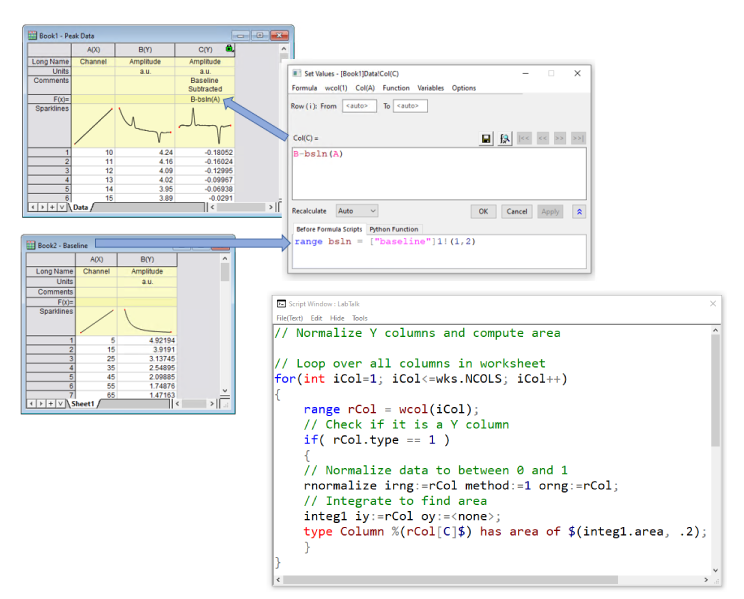
Task: Open the Hide menu in Script Window
Action: tap(337, 318)
